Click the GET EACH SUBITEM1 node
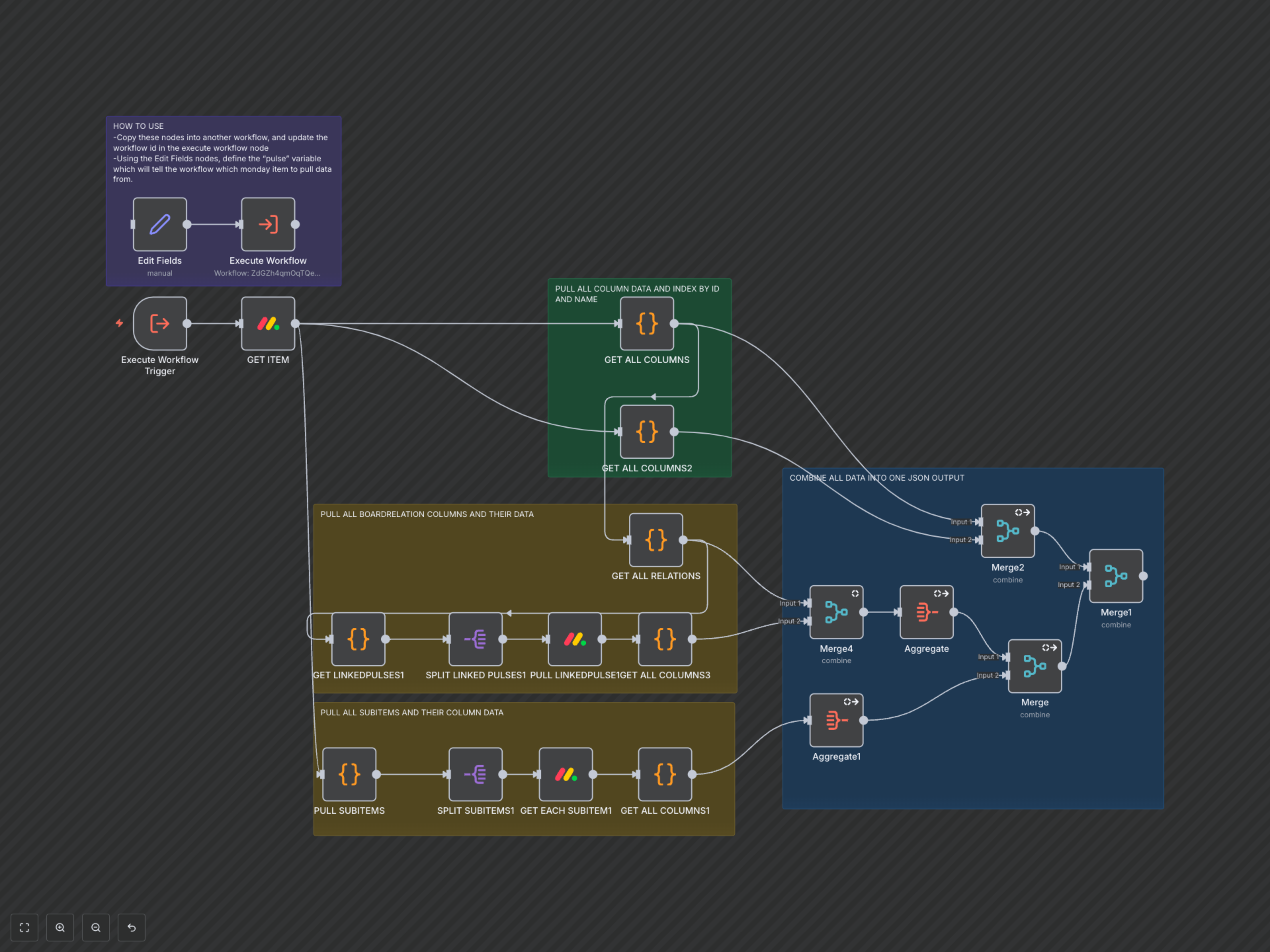 pos(566,774)
